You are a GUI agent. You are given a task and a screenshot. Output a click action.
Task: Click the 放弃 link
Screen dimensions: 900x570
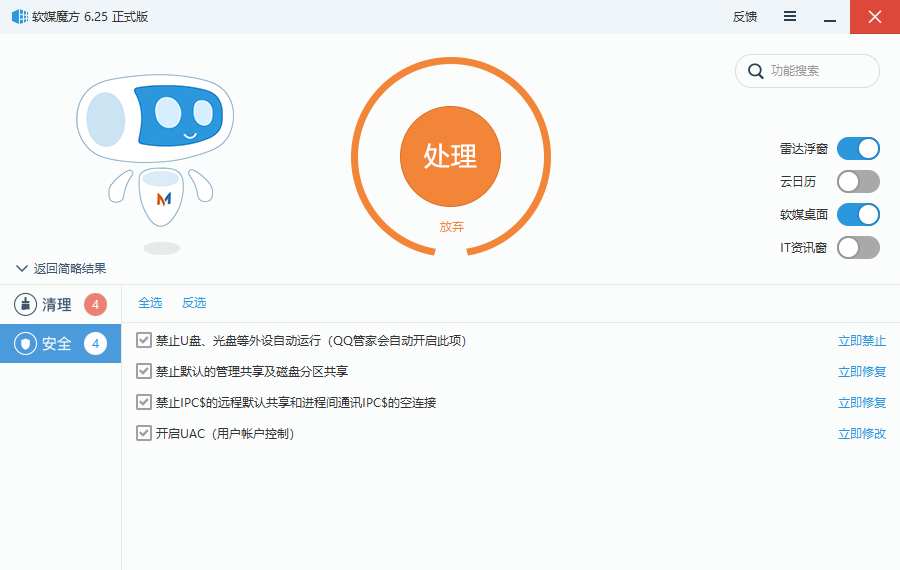(x=452, y=227)
